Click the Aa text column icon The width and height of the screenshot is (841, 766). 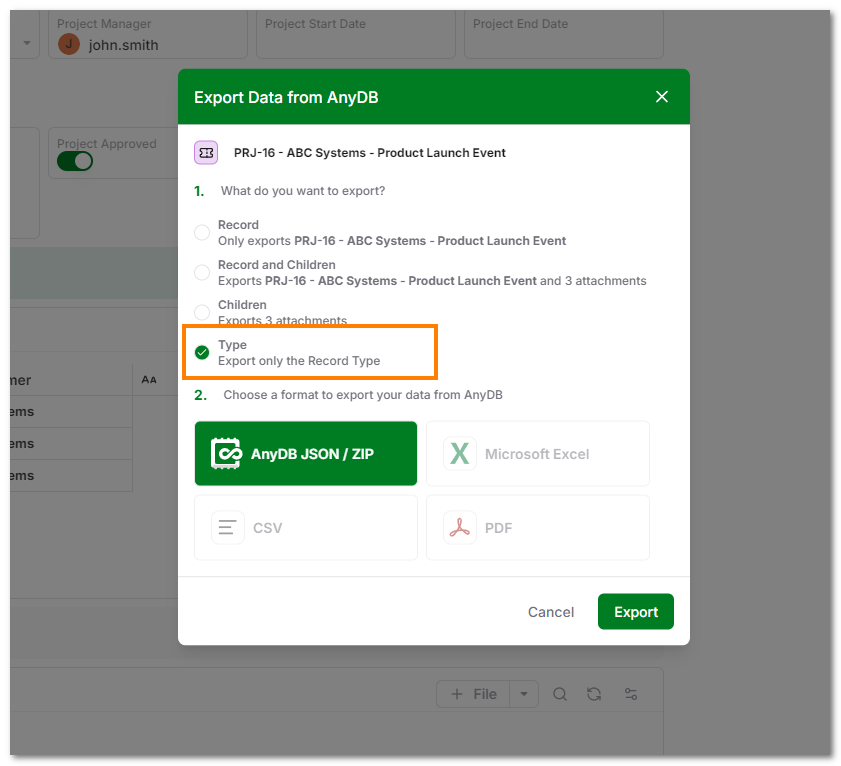(149, 380)
